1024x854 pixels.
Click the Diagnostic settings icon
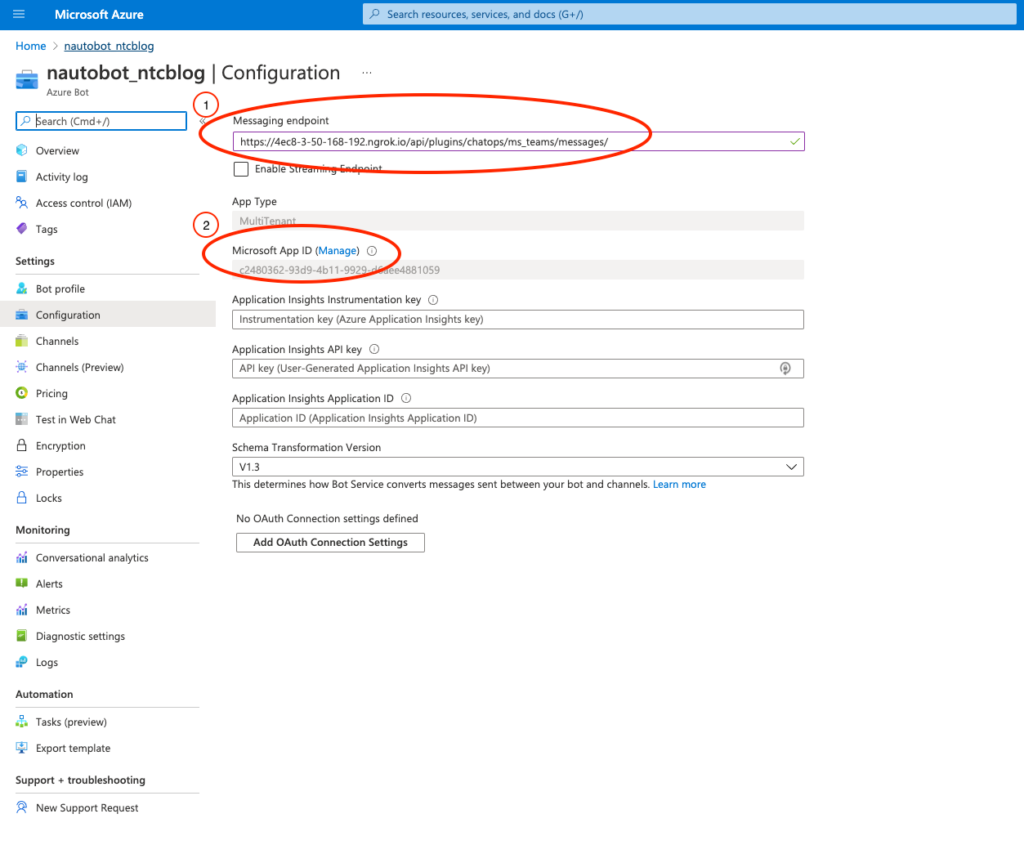[22, 636]
